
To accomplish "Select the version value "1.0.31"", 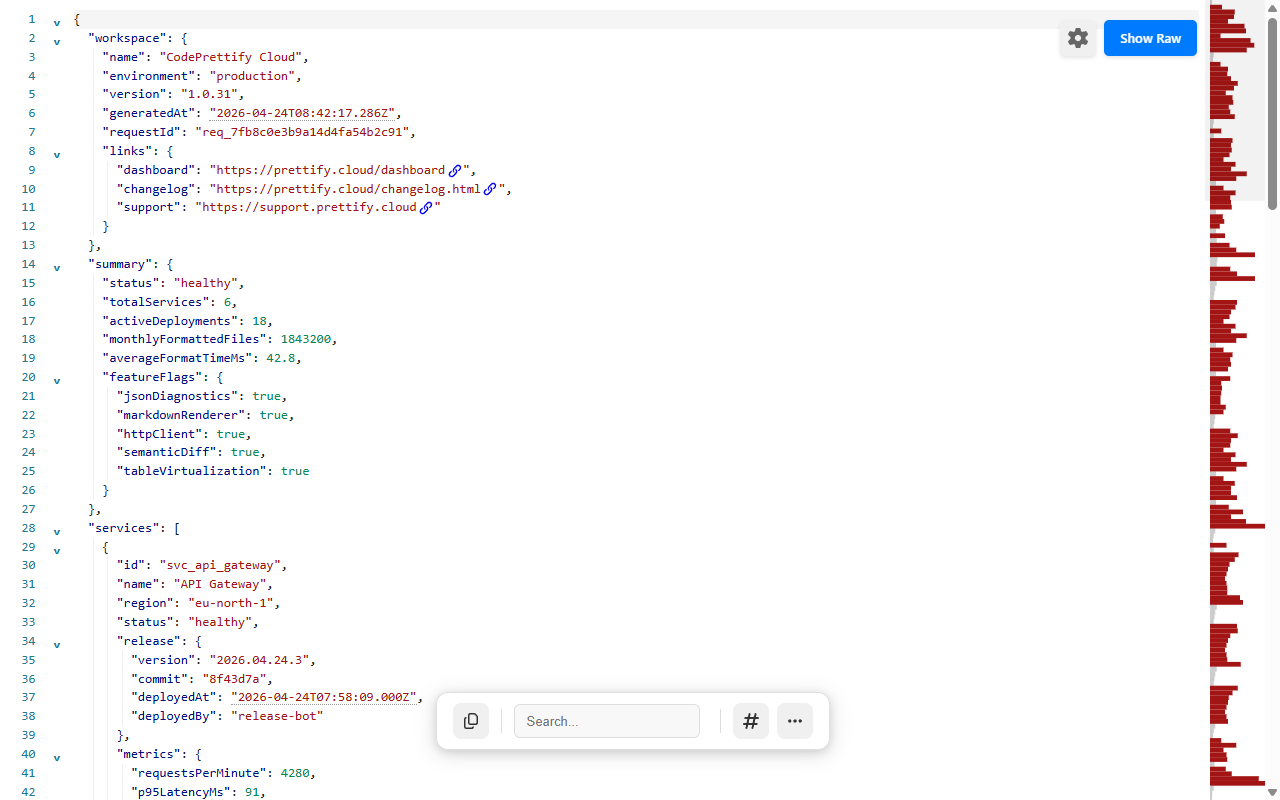I will 209,94.
